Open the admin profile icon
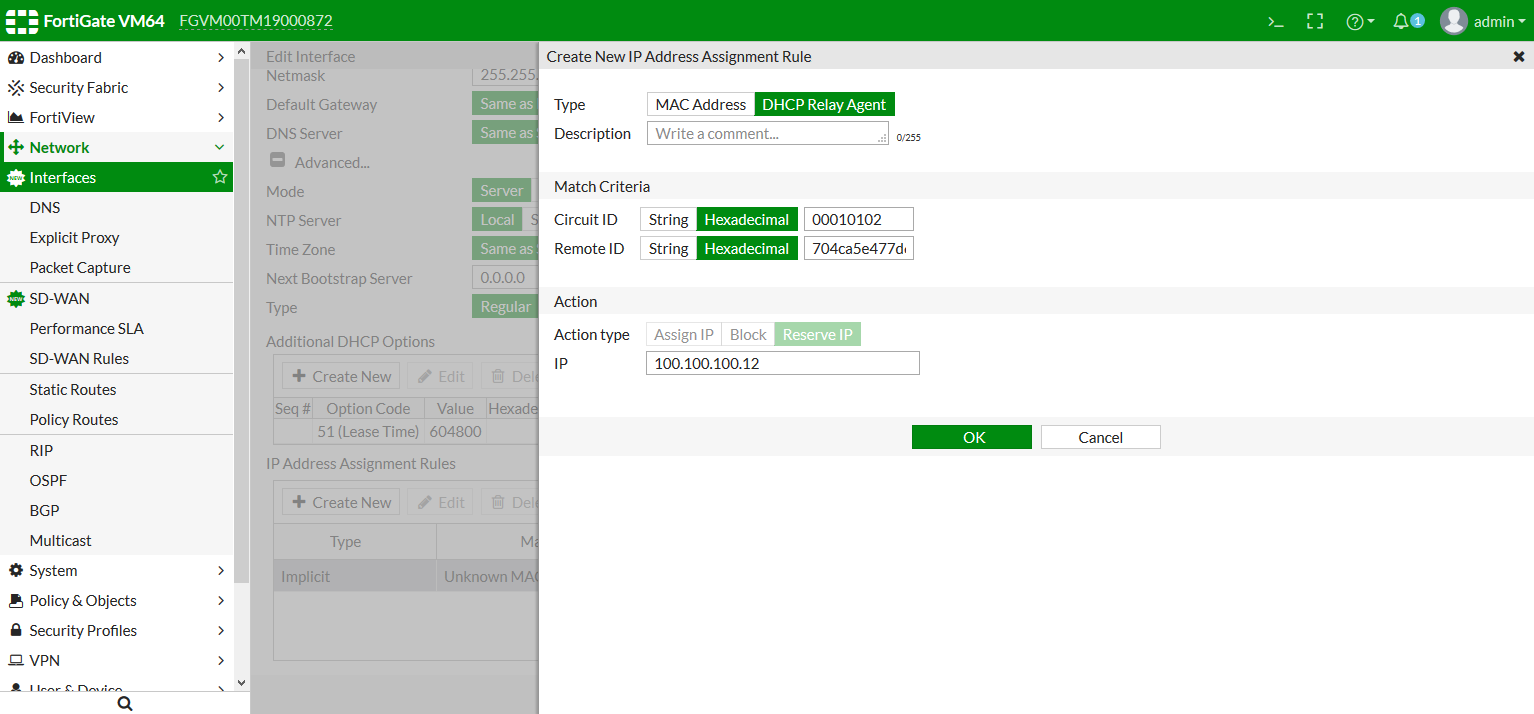The width and height of the screenshot is (1534, 714). pyautogui.click(x=1453, y=20)
